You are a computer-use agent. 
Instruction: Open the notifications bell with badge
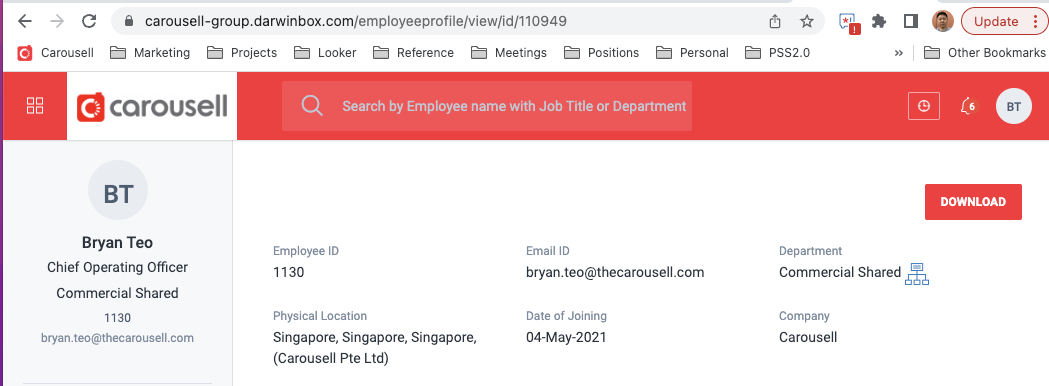pyautogui.click(x=968, y=106)
